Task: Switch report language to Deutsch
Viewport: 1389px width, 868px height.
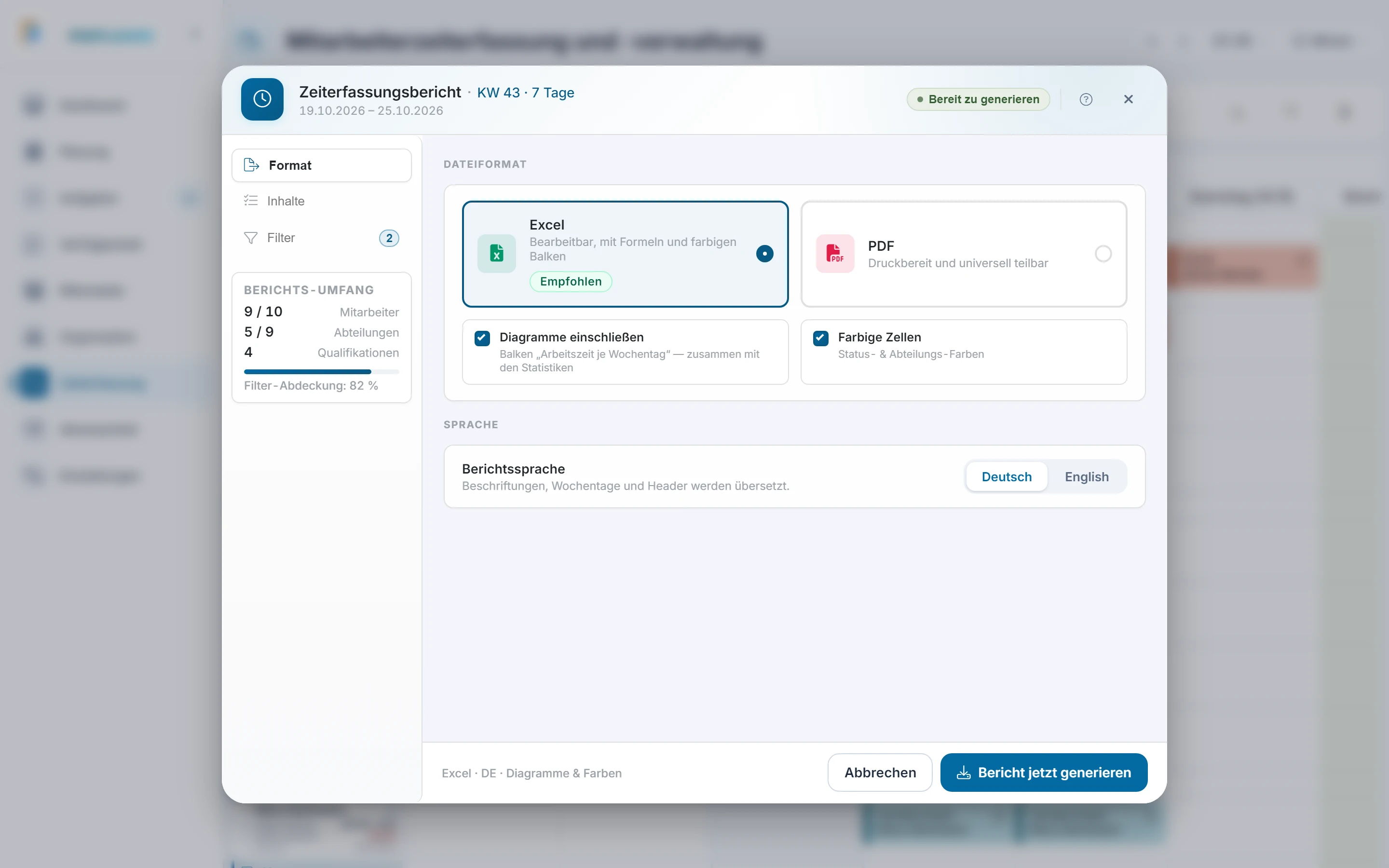Action: pyautogui.click(x=1006, y=476)
